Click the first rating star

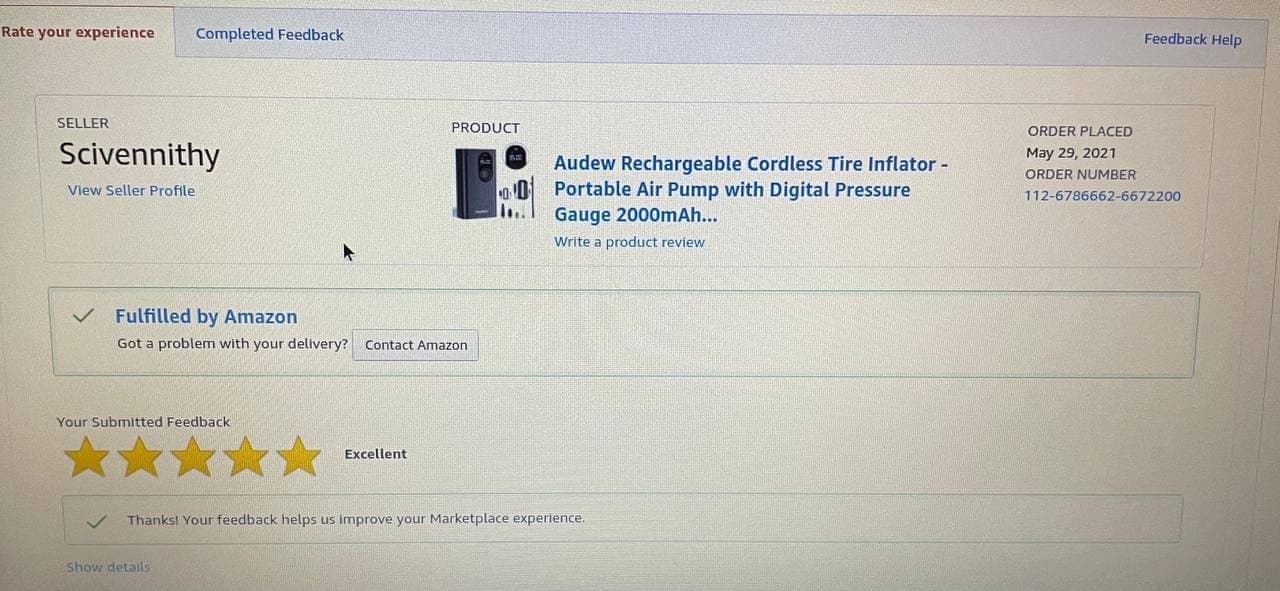pos(87,456)
